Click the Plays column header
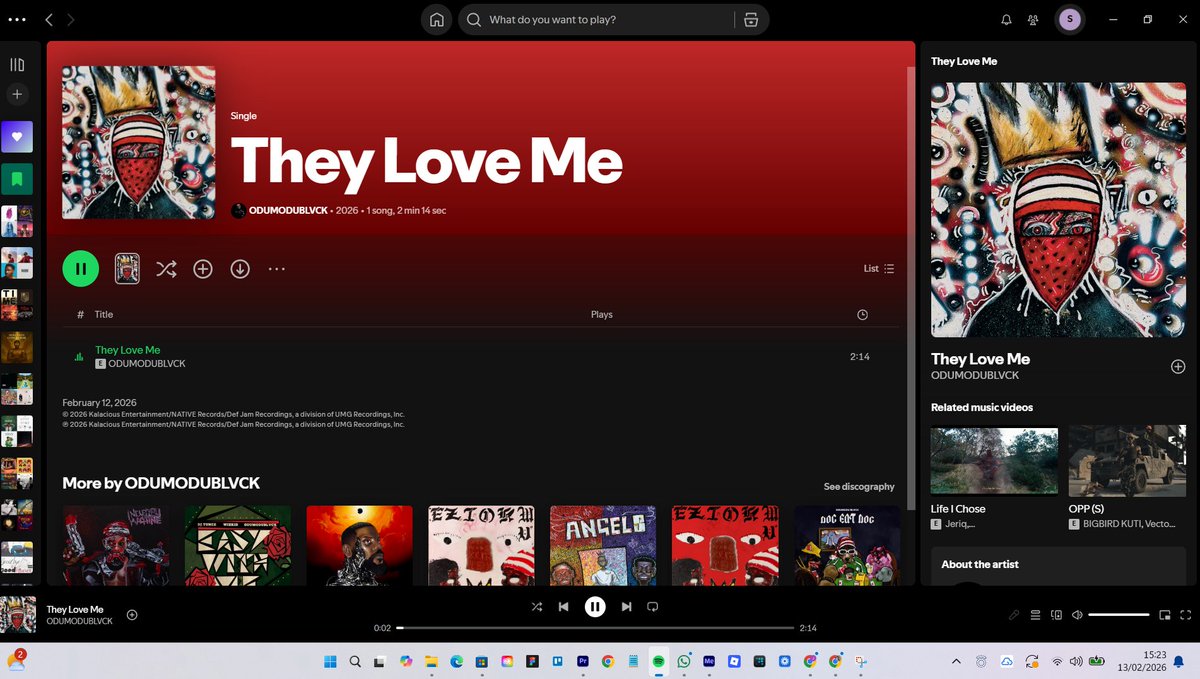Viewport: 1200px width, 679px height. tap(601, 314)
